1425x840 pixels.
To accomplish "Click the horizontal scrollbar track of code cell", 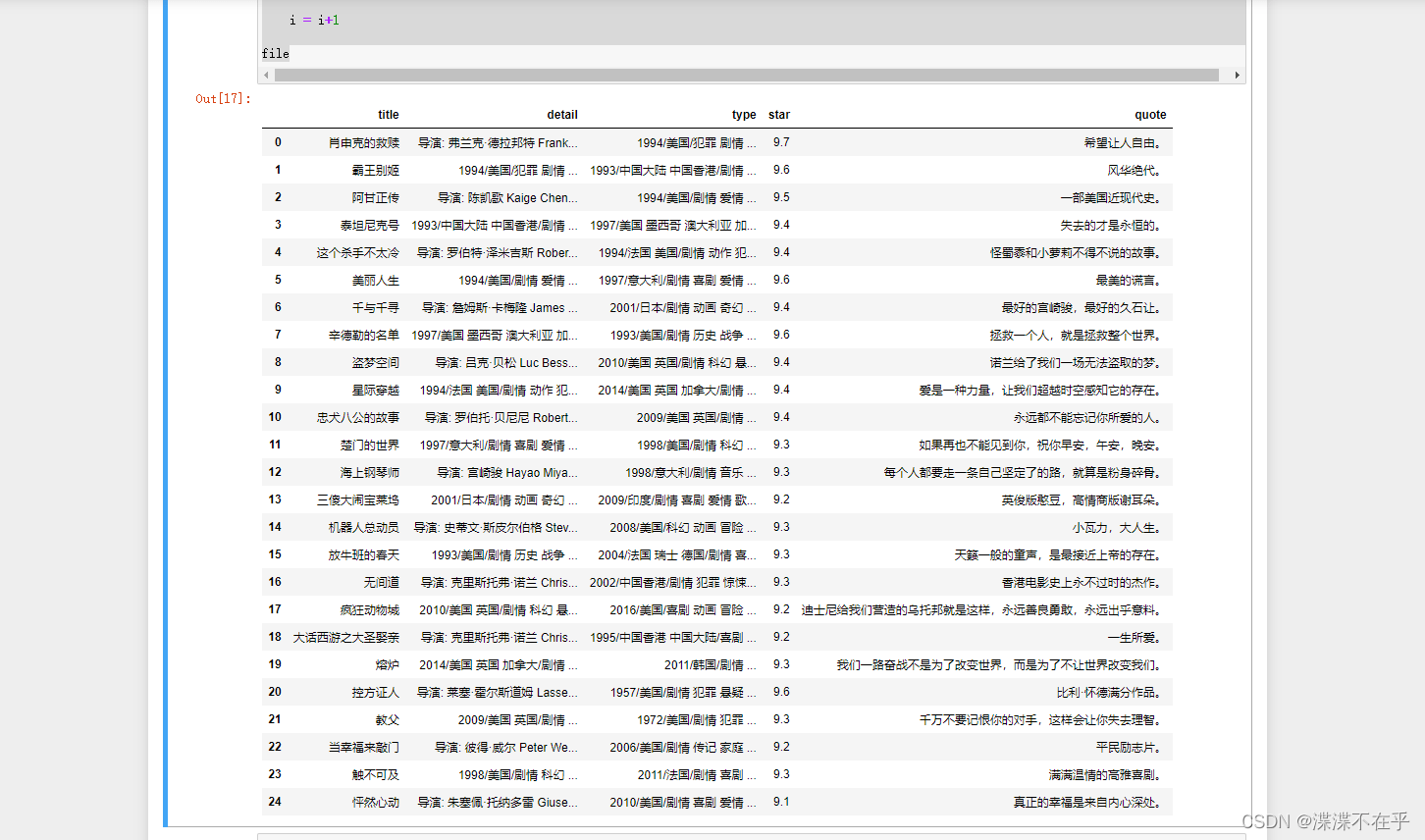I will coord(747,75).
